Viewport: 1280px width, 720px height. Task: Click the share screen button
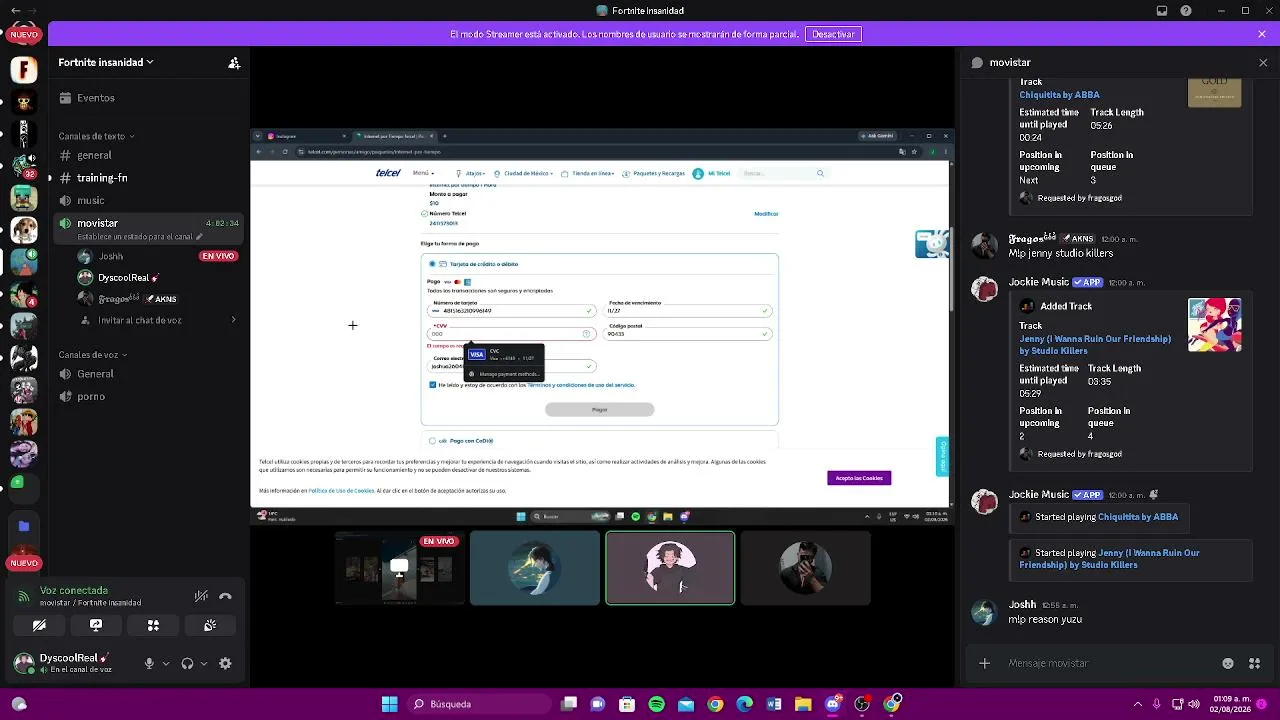[x=96, y=625]
